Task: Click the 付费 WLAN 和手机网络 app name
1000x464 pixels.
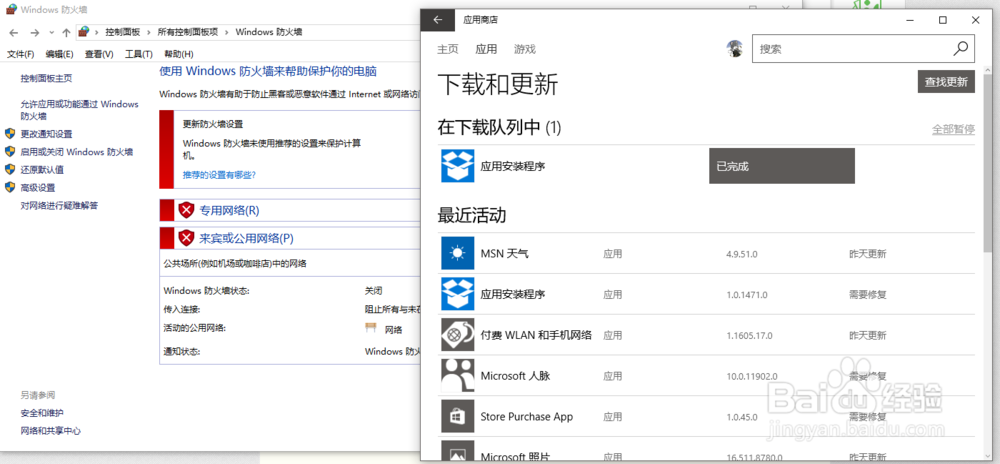Action: [x=536, y=335]
